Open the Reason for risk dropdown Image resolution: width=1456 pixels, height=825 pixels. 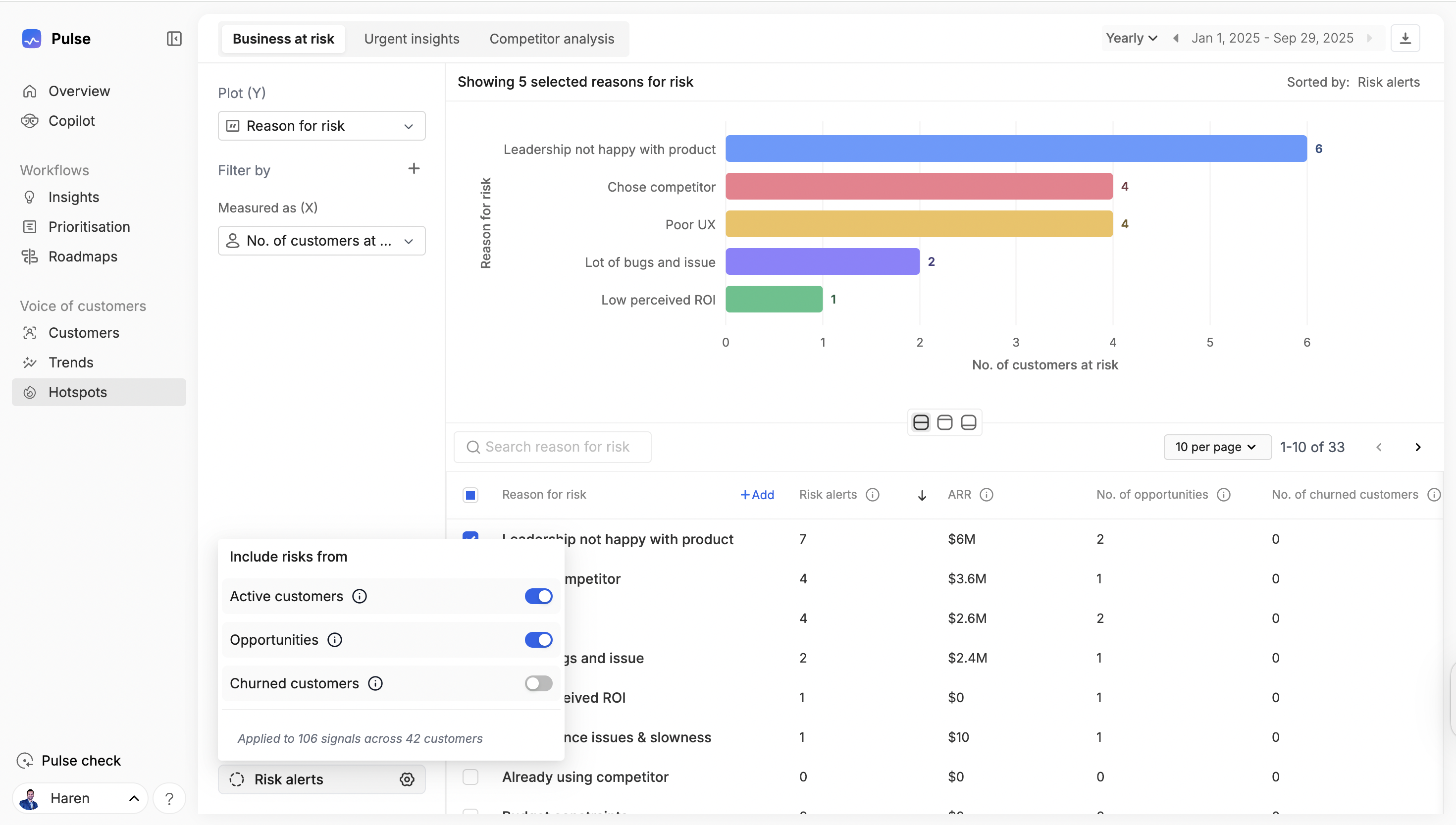[x=321, y=126]
